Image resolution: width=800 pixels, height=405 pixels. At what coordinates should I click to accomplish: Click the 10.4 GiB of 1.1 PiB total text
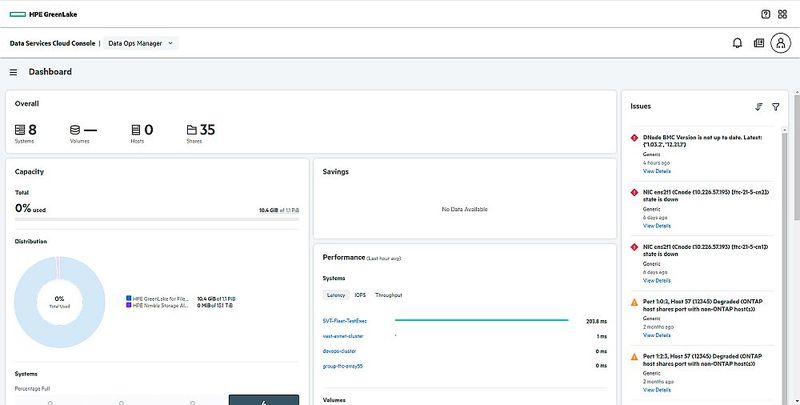pyautogui.click(x=279, y=210)
